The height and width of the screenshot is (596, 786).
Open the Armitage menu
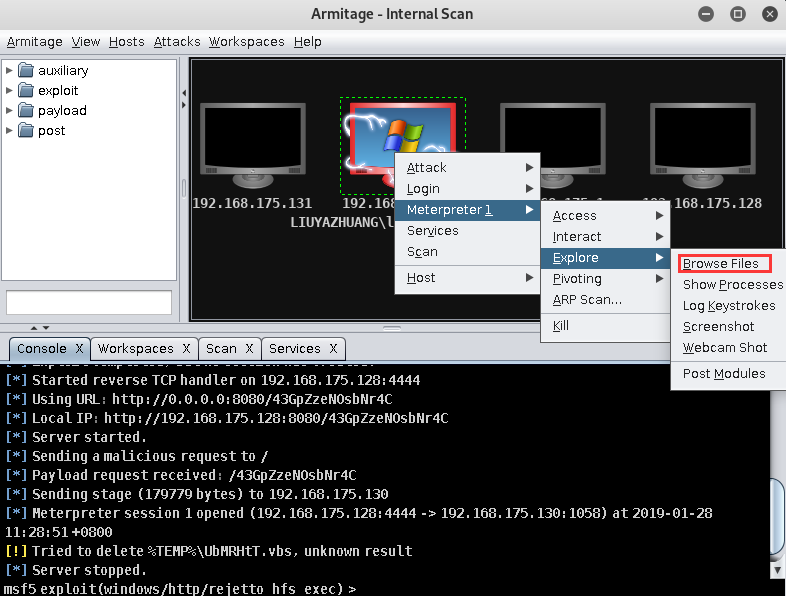tap(35, 42)
